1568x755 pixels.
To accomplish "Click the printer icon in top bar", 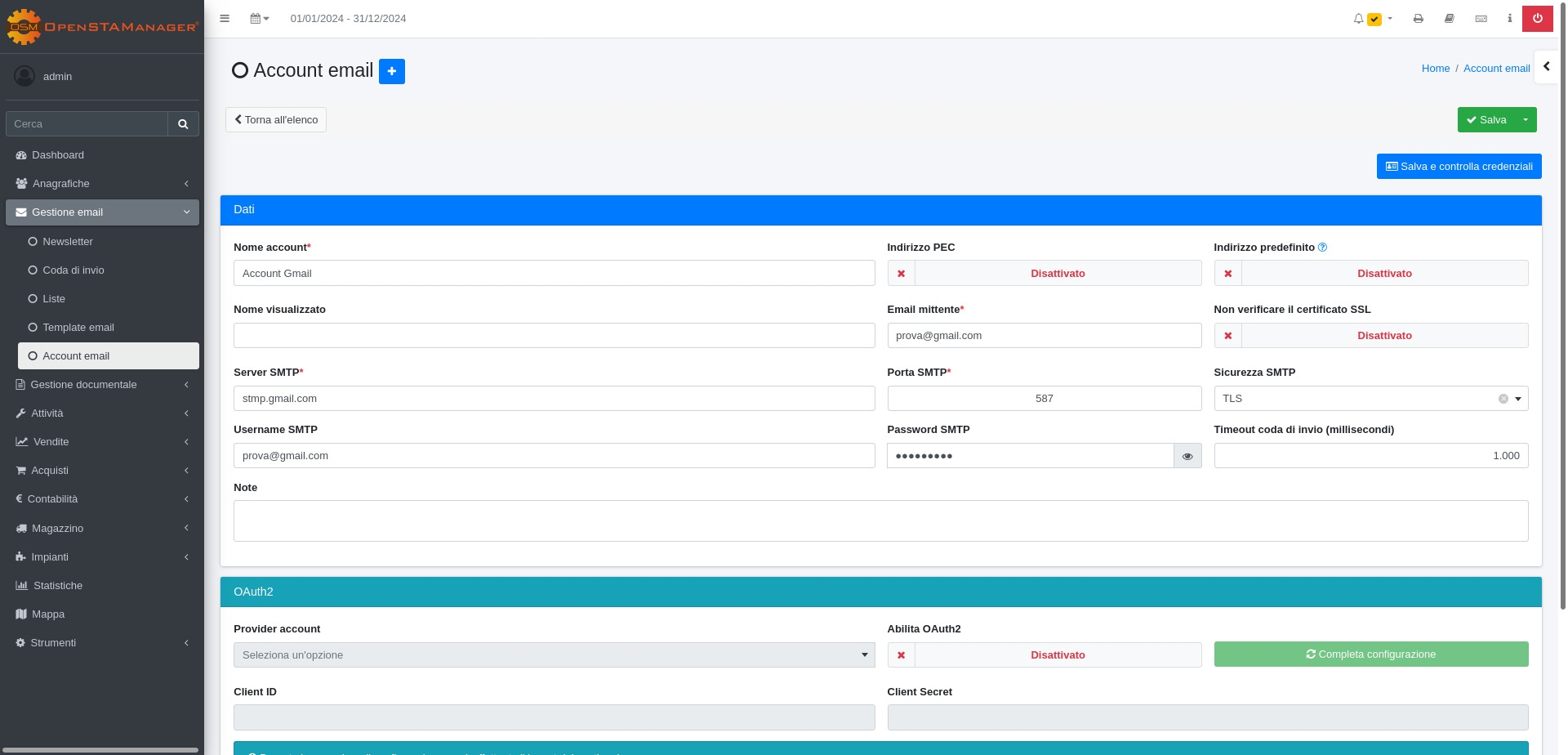I will (1419, 18).
